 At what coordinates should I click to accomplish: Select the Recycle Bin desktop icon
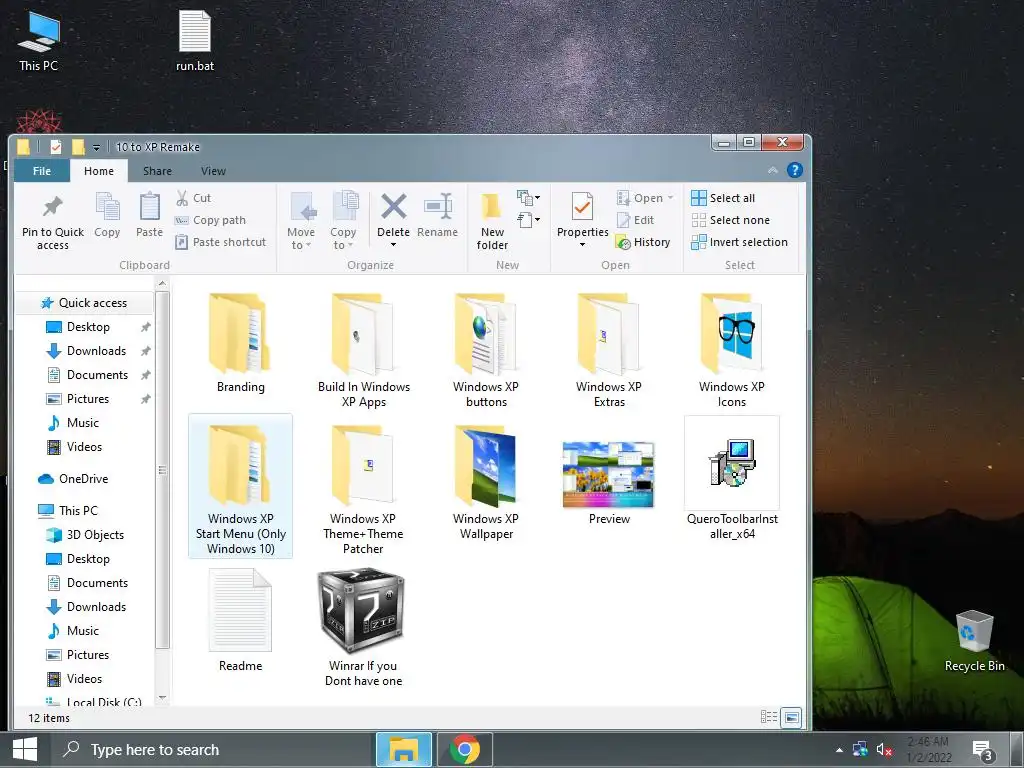[x=974, y=641]
